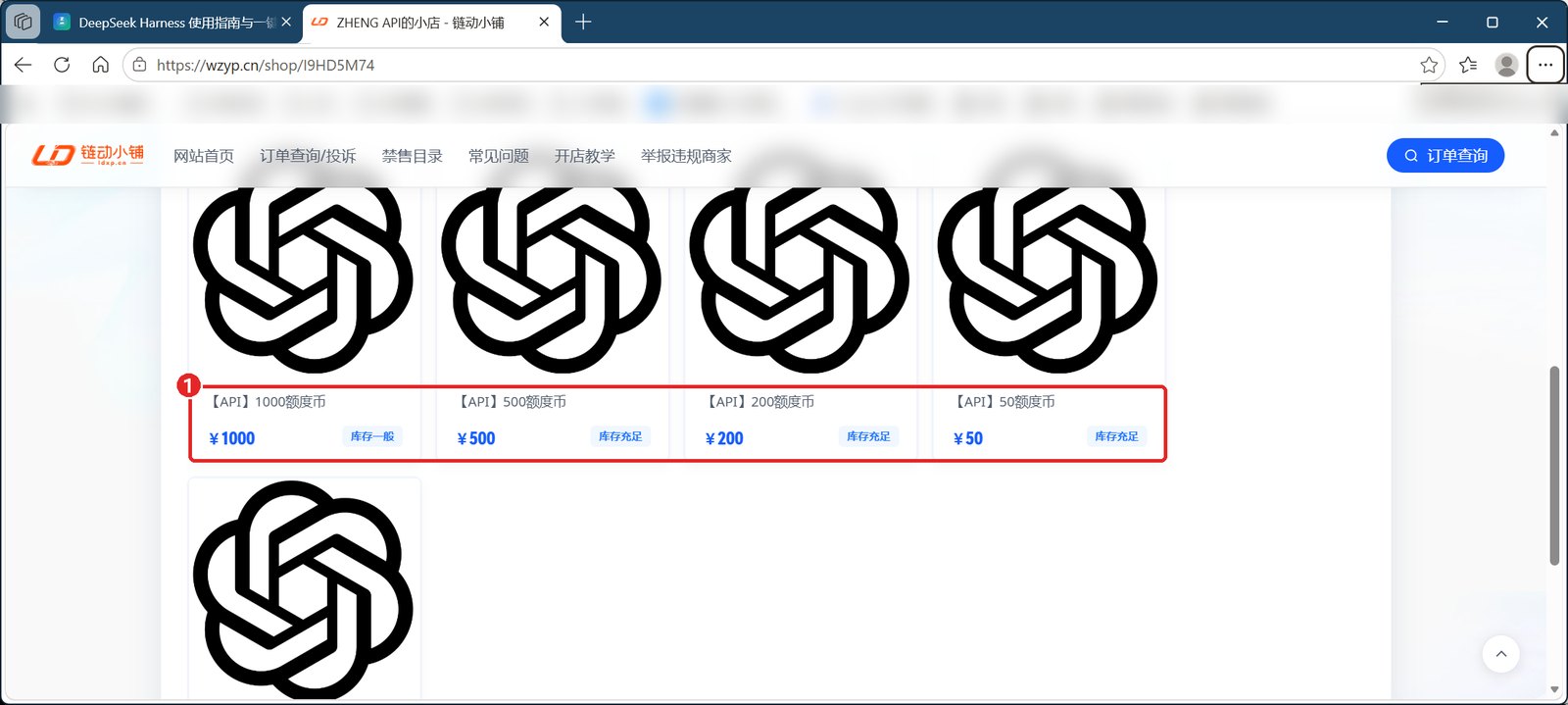The height and width of the screenshot is (705, 1568).
Task: Click the blue 订单查询 button
Action: [1445, 155]
